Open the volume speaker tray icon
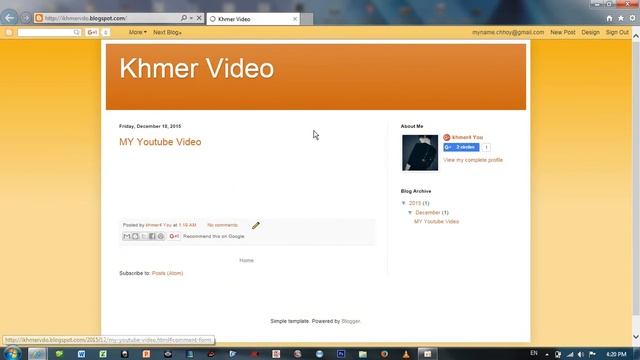This screenshot has height=360, width=640. pos(581,354)
